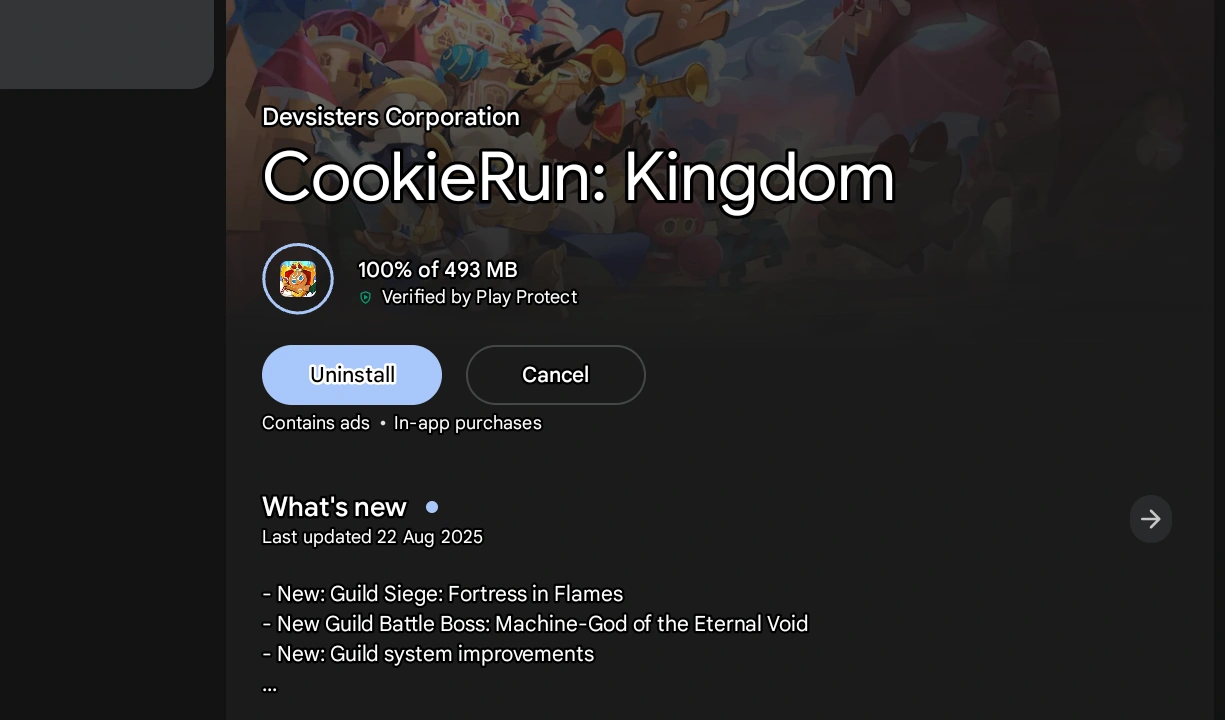
Task: Click the Guild Siege: Fortress in Flames note
Action: 442,594
